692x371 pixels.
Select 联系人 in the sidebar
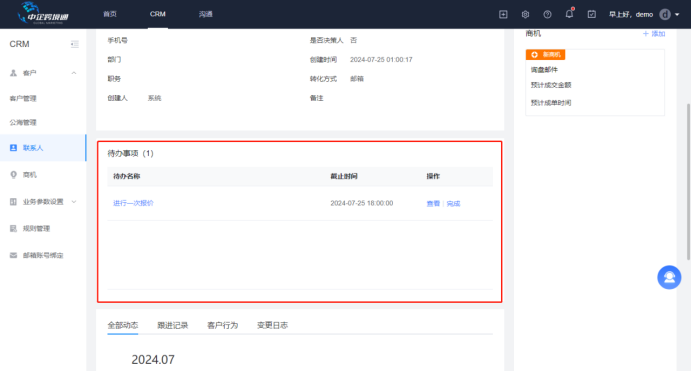point(33,148)
